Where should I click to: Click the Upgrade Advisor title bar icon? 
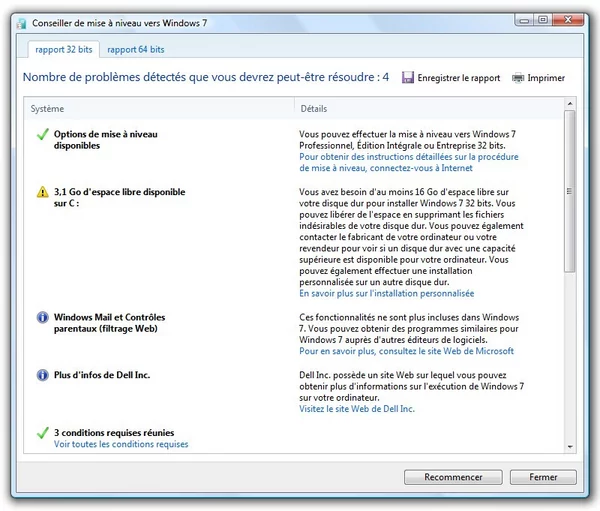pos(22,23)
